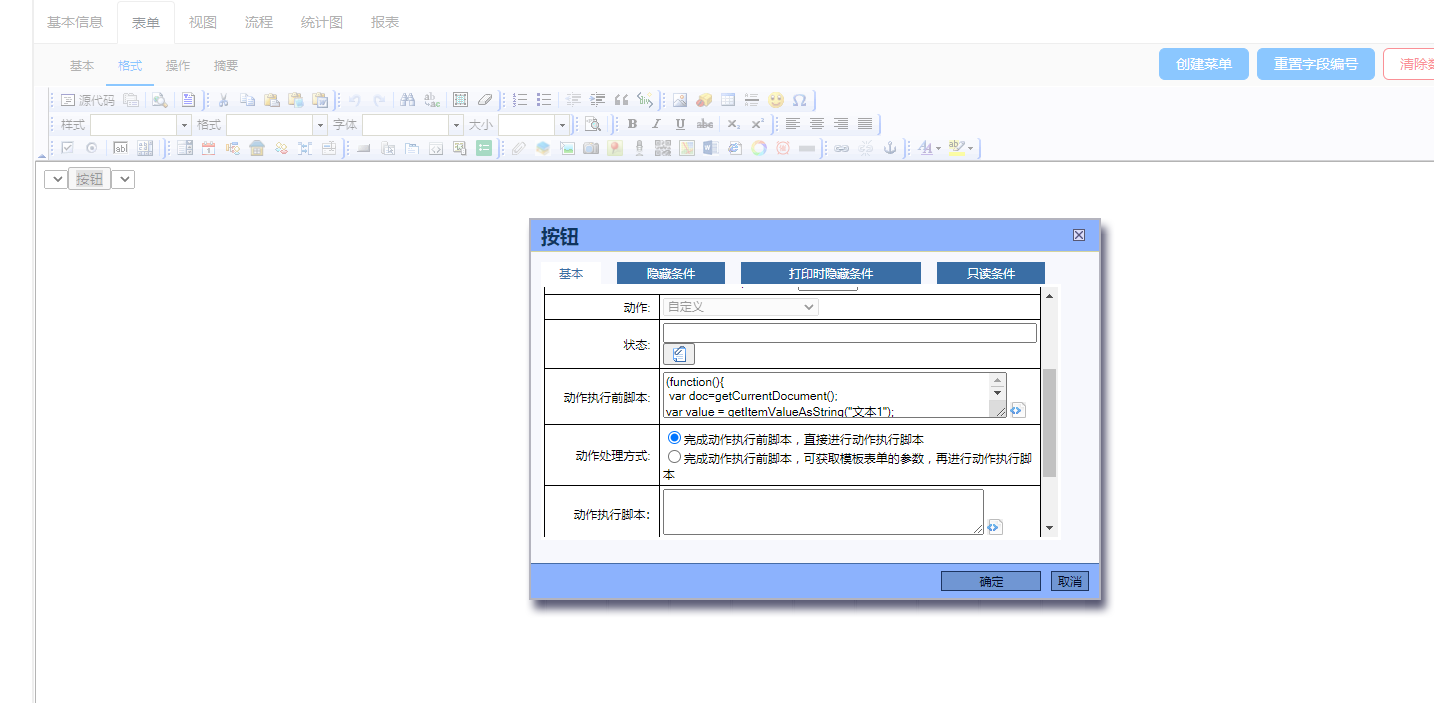Screen dimensions: 1434x703
Task: Insert a date field with calendar icon
Action: 209,148
